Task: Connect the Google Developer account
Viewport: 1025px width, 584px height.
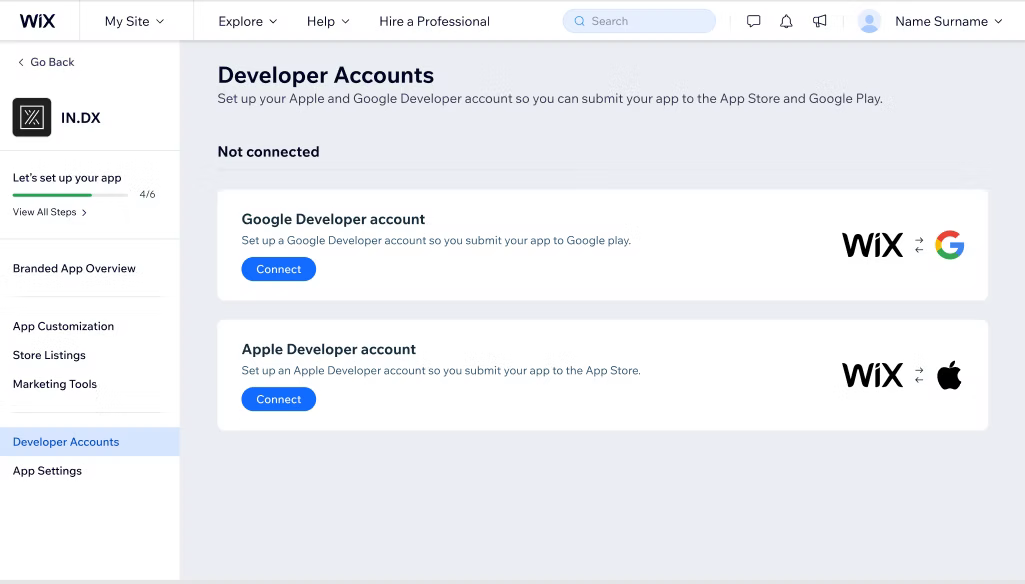Action: click(x=278, y=269)
